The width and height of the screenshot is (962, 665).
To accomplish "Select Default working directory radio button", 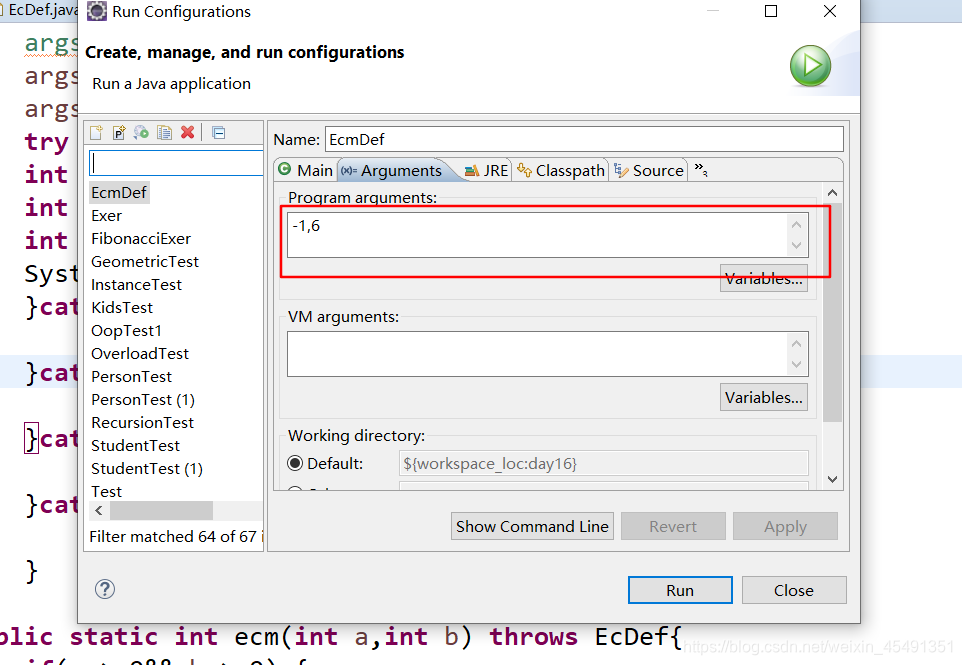I will (295, 463).
